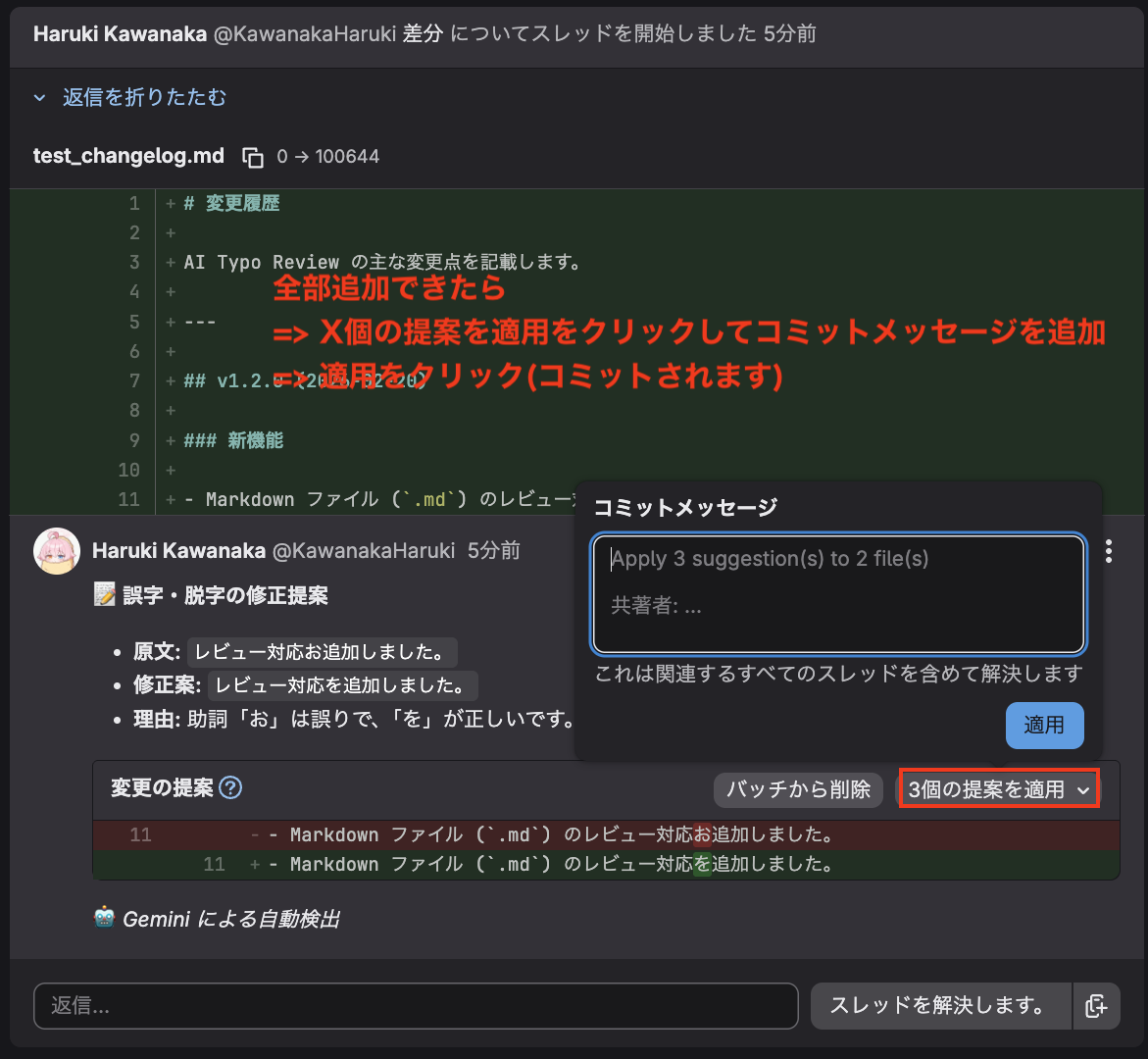Open the test_changelog.md file name link

pos(128,157)
